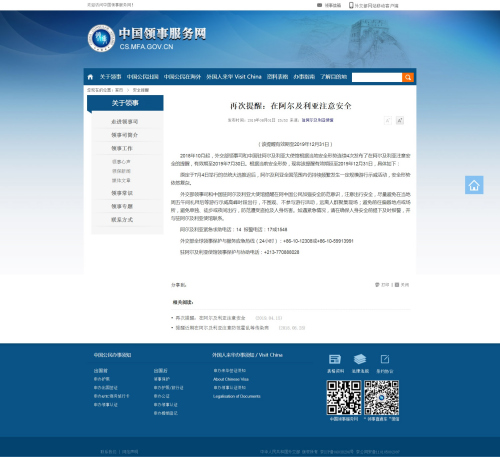Click the China Consular Service logo emblem
The image size is (500, 457).
pyautogui.click(x=101, y=38)
